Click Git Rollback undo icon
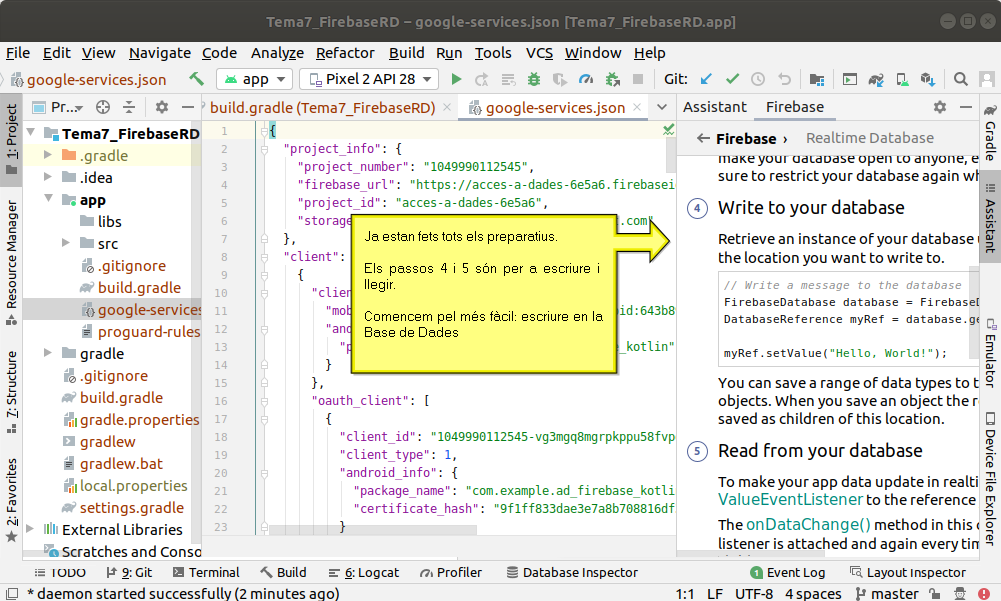Screen dimensions: 1001x601 point(784,79)
